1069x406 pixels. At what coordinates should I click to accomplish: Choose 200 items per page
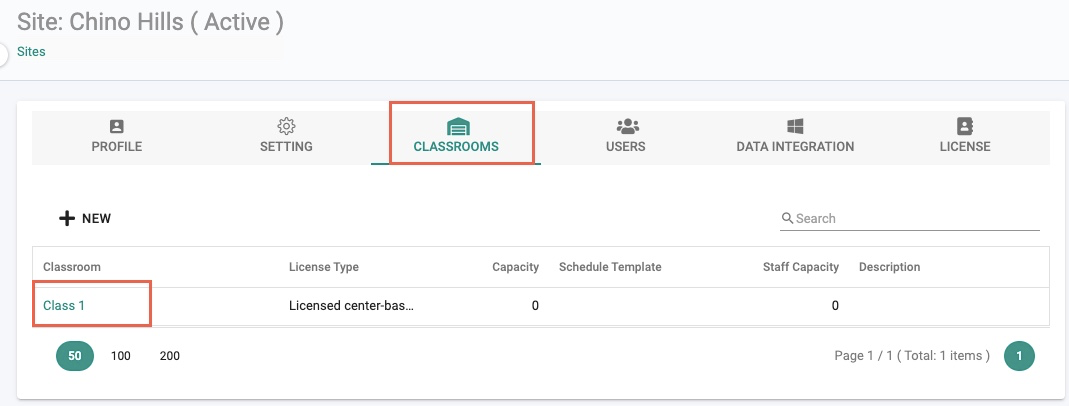point(170,356)
